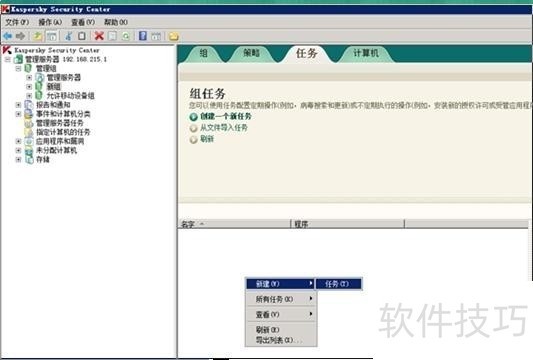Image resolution: width=533 pixels, height=360 pixels.
Task: Switch to the 组 tab
Action: [203, 53]
